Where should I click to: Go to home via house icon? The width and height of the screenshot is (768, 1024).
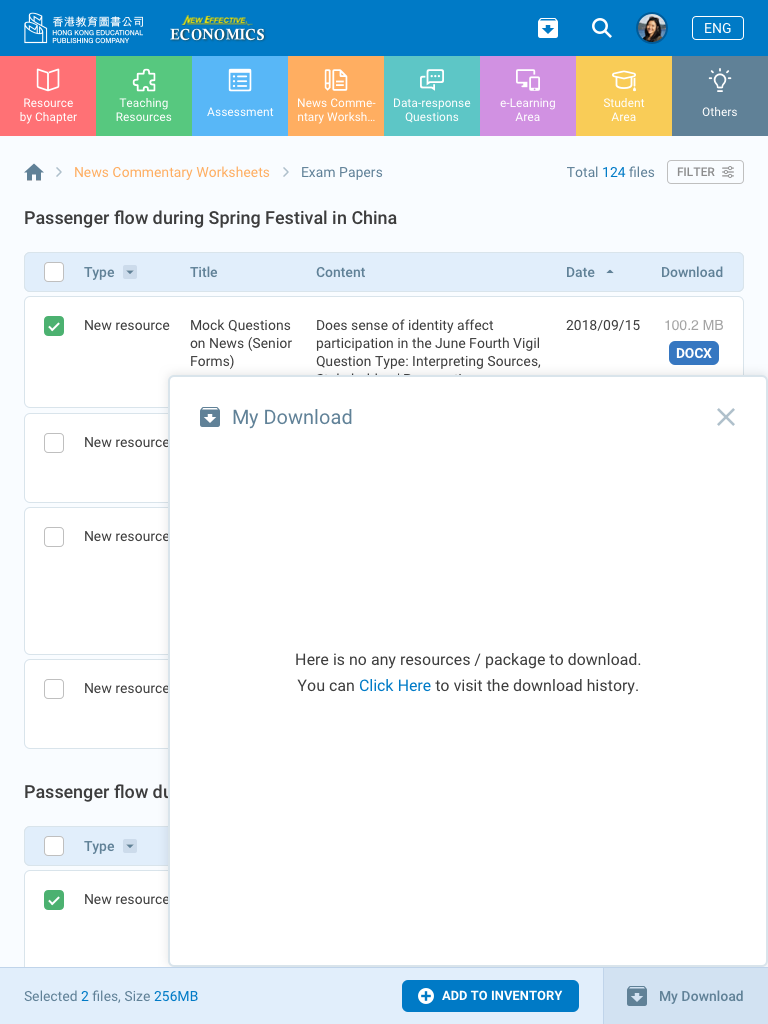click(x=34, y=172)
